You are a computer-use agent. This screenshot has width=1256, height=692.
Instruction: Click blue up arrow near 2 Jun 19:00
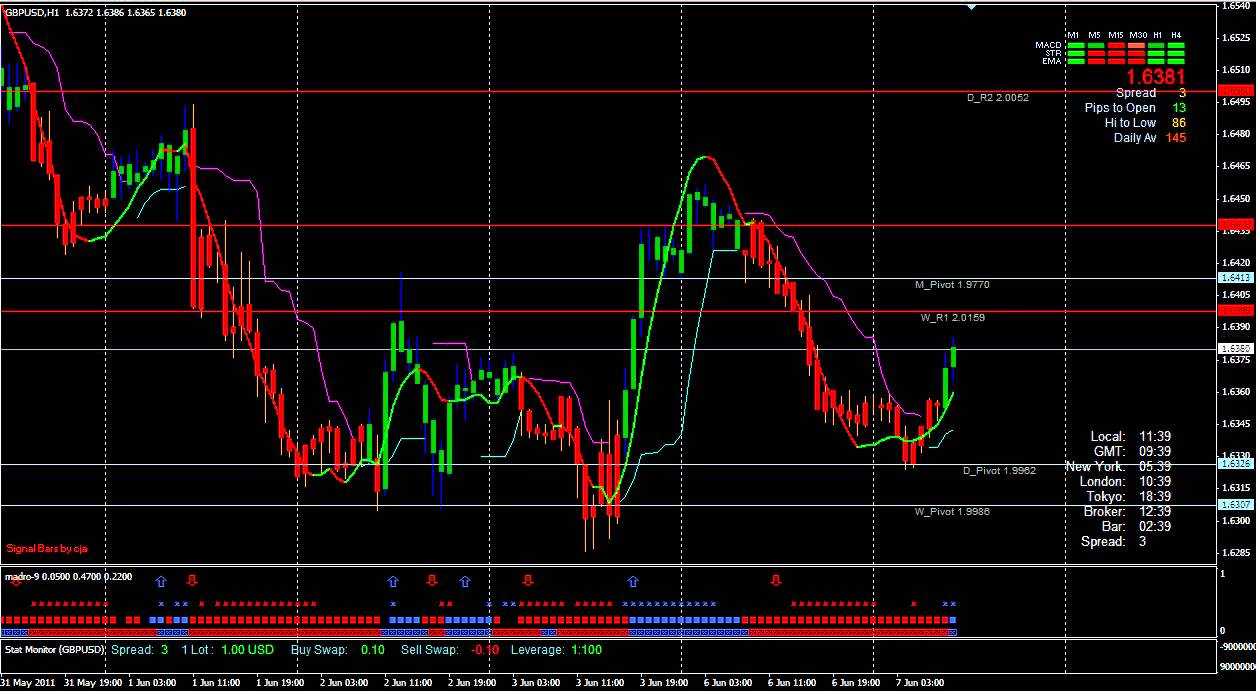(465, 580)
